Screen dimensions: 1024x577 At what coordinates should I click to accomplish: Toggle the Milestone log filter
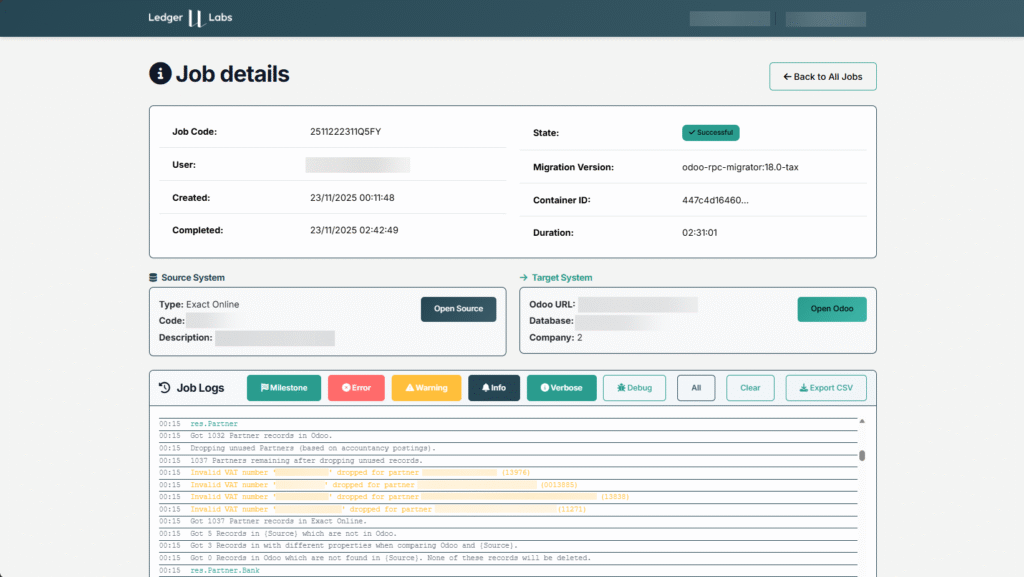click(x=284, y=388)
